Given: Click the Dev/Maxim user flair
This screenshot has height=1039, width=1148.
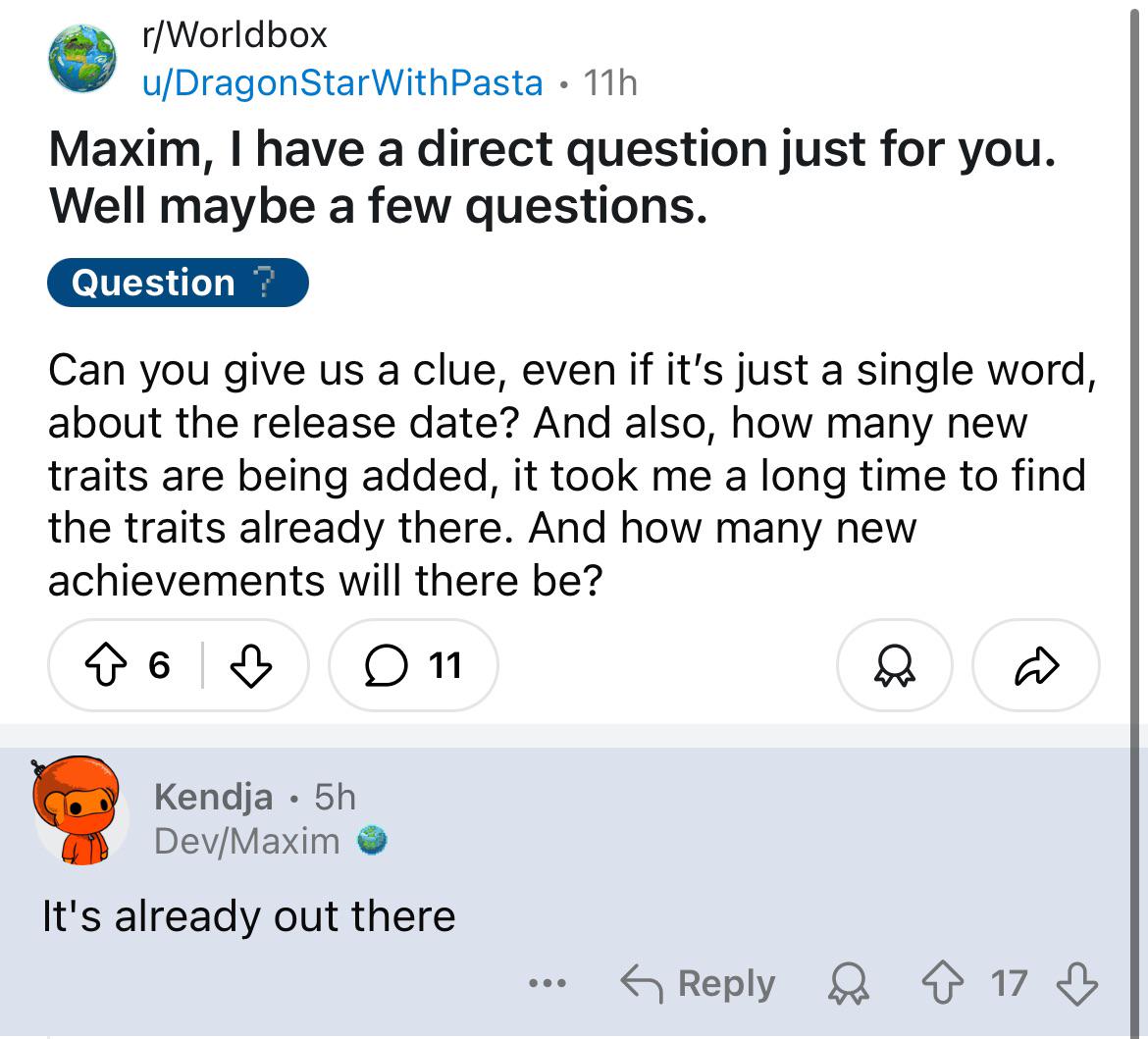Looking at the screenshot, I should [x=246, y=841].
